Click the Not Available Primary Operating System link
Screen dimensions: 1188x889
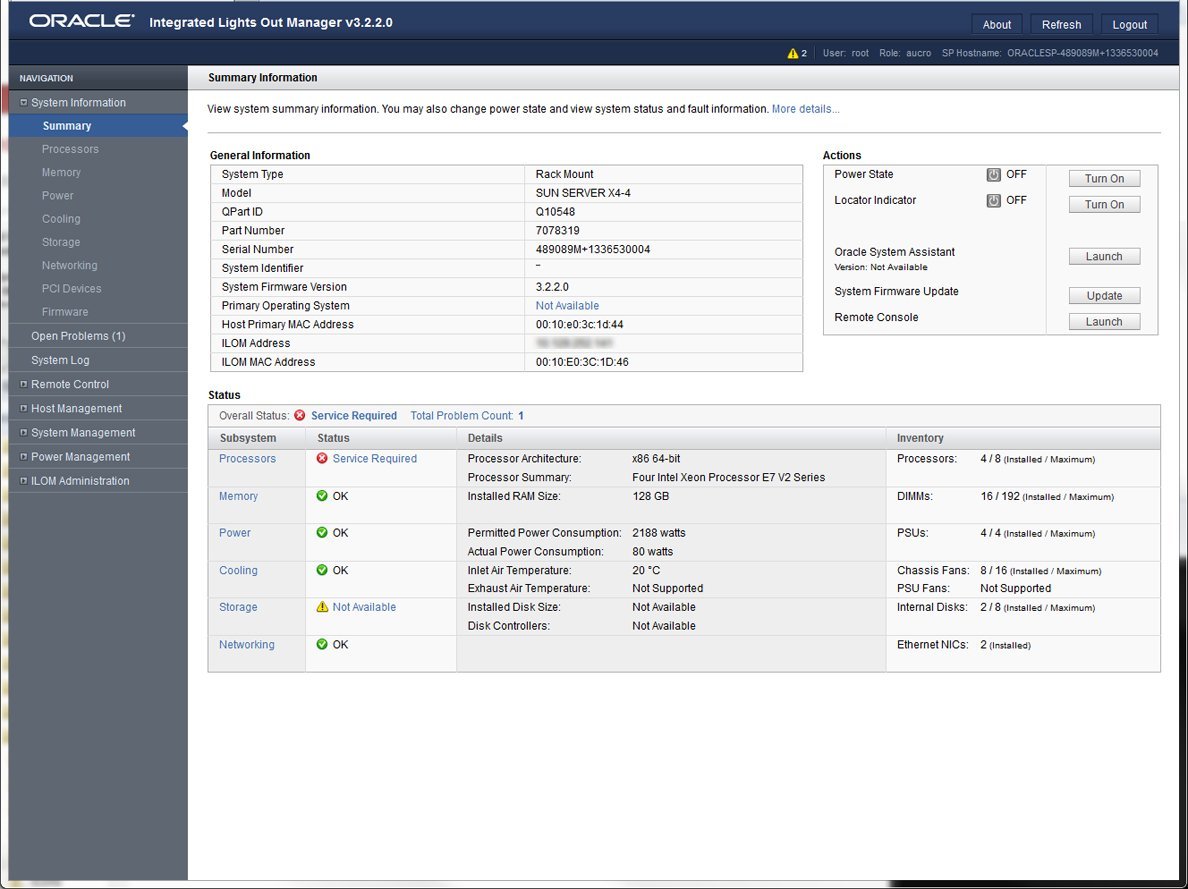tap(567, 305)
